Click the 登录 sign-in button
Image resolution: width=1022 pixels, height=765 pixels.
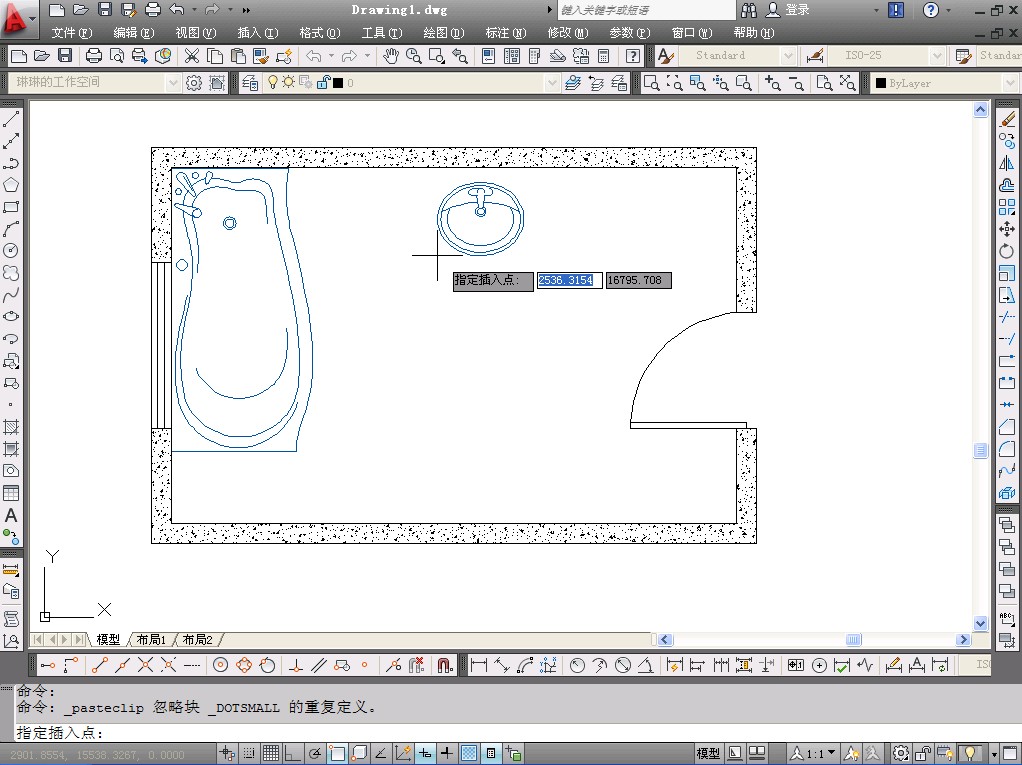[797, 10]
